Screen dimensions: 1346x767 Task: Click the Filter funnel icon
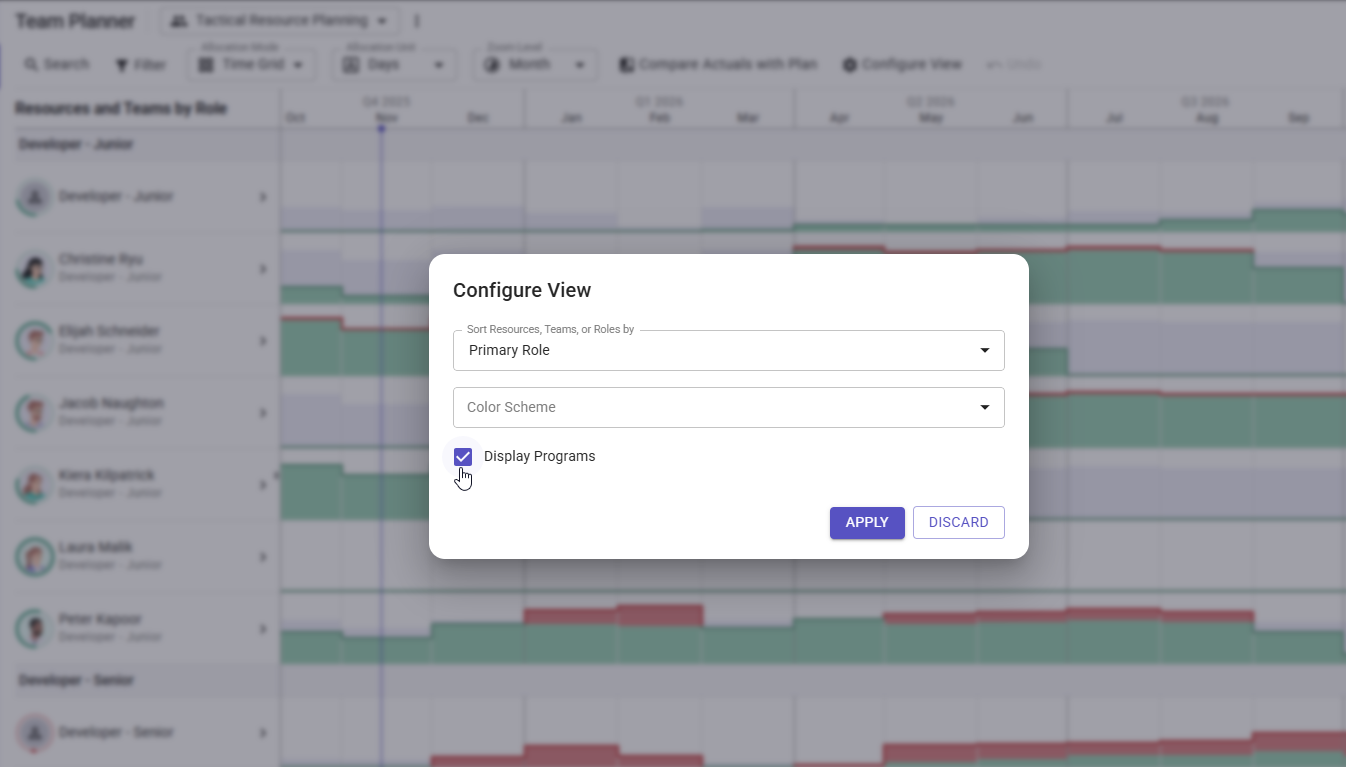[122, 65]
